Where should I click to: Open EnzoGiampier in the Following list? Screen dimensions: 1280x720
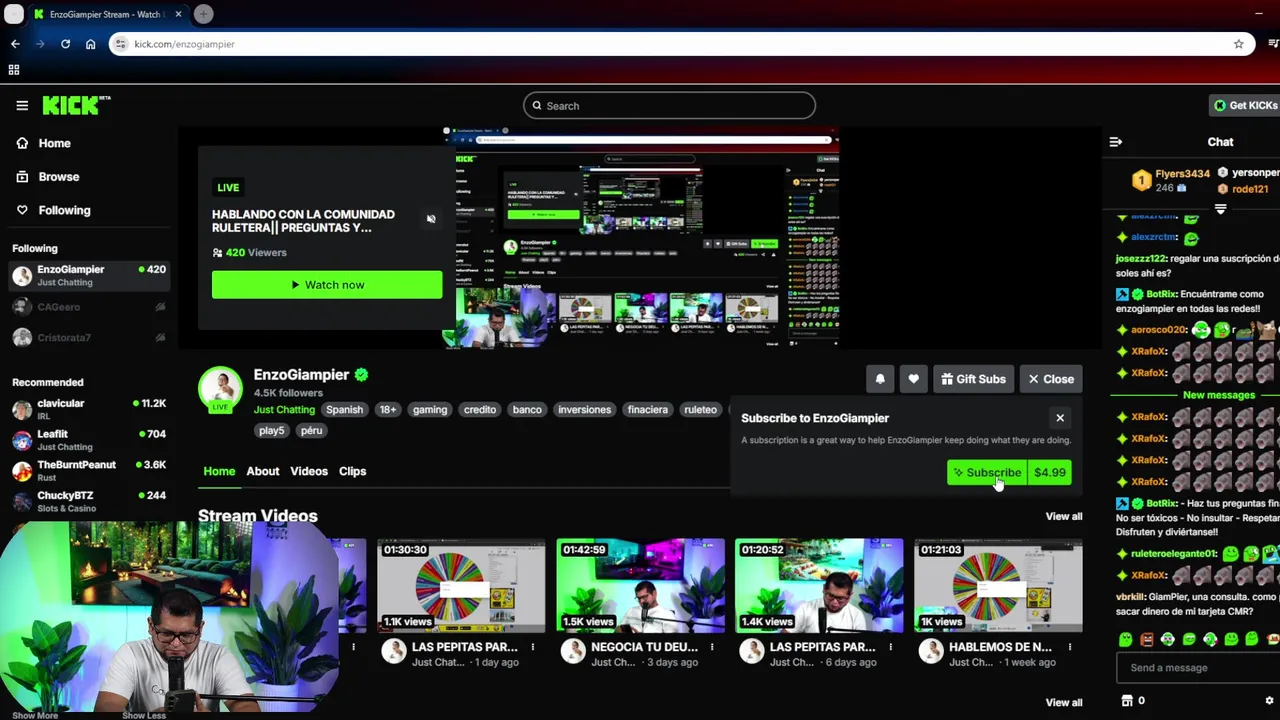pyautogui.click(x=88, y=275)
